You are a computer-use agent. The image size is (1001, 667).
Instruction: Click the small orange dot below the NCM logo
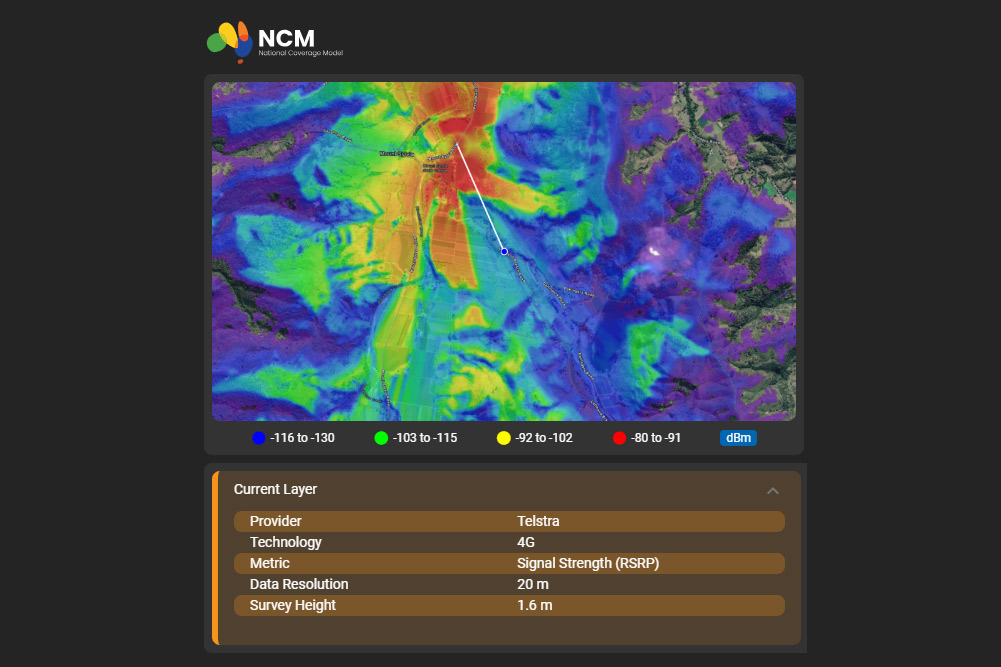point(240,62)
